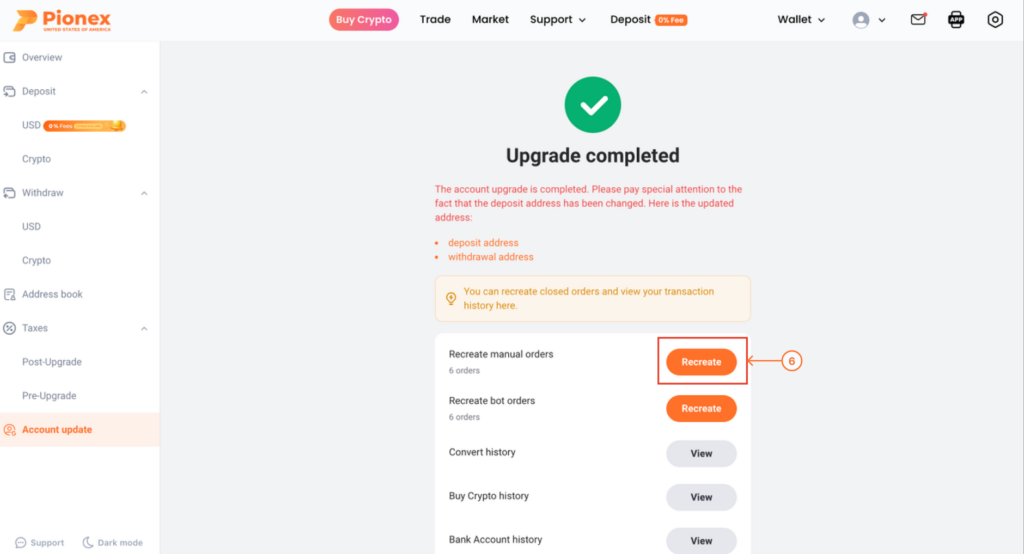Screen dimensions: 1024x554
Task: Click the Address book icon
Action: pyautogui.click(x=10, y=295)
